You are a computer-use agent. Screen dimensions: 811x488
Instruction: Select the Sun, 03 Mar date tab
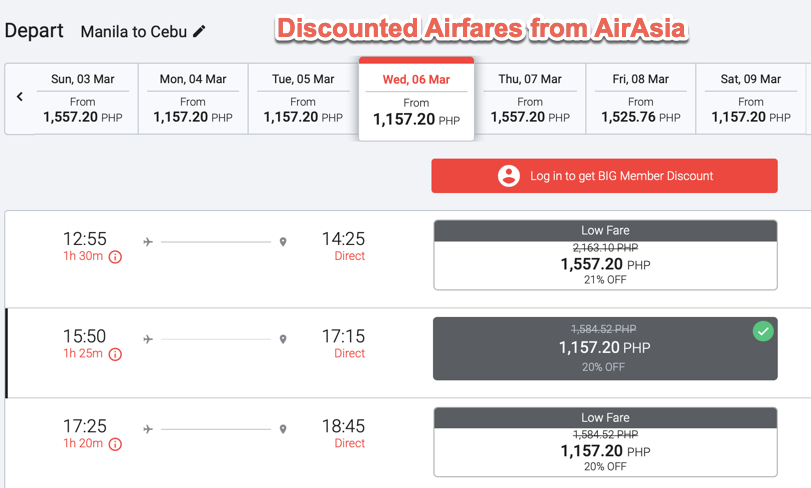tap(83, 99)
